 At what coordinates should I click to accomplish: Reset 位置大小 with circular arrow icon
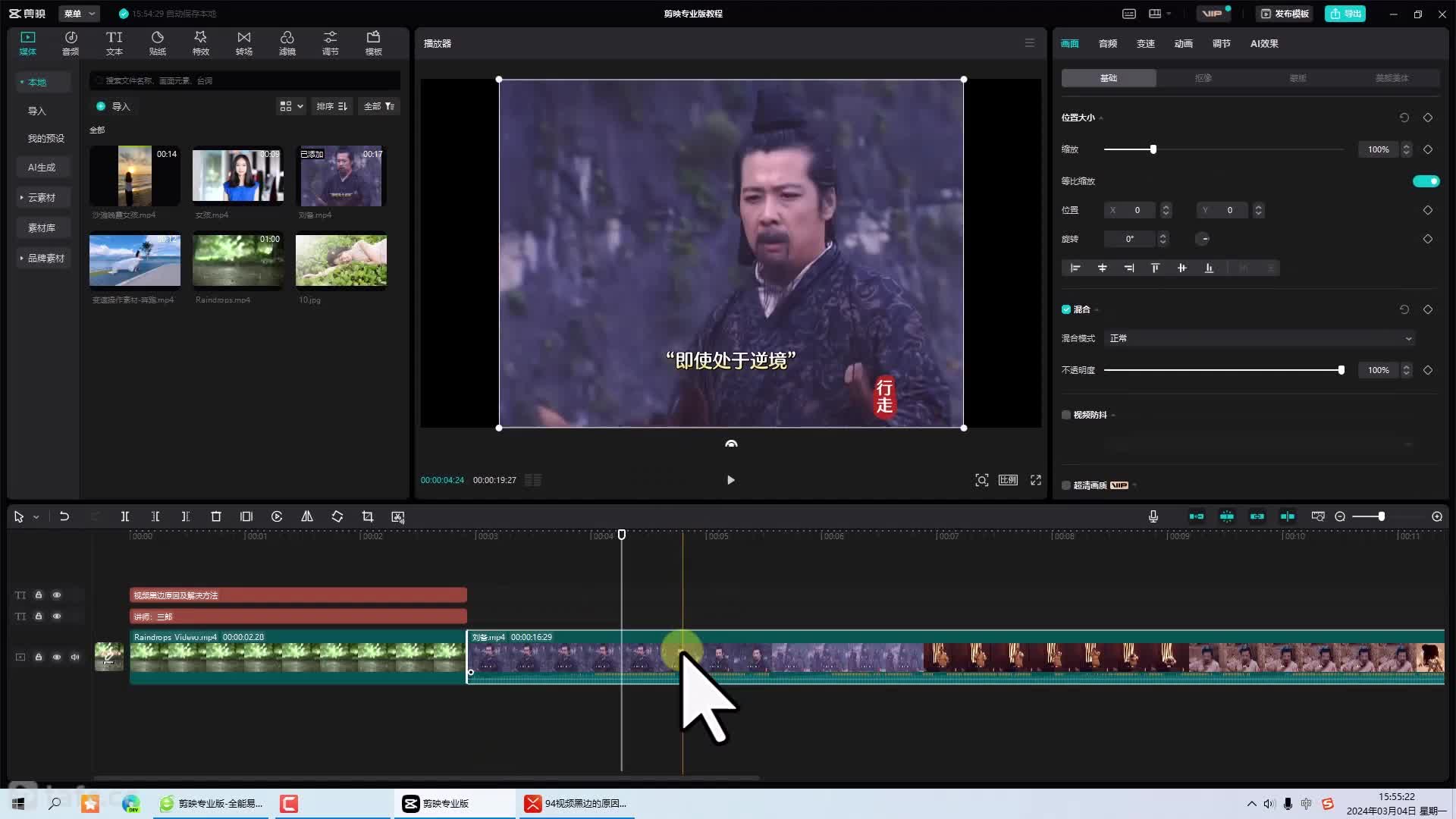[x=1404, y=118]
